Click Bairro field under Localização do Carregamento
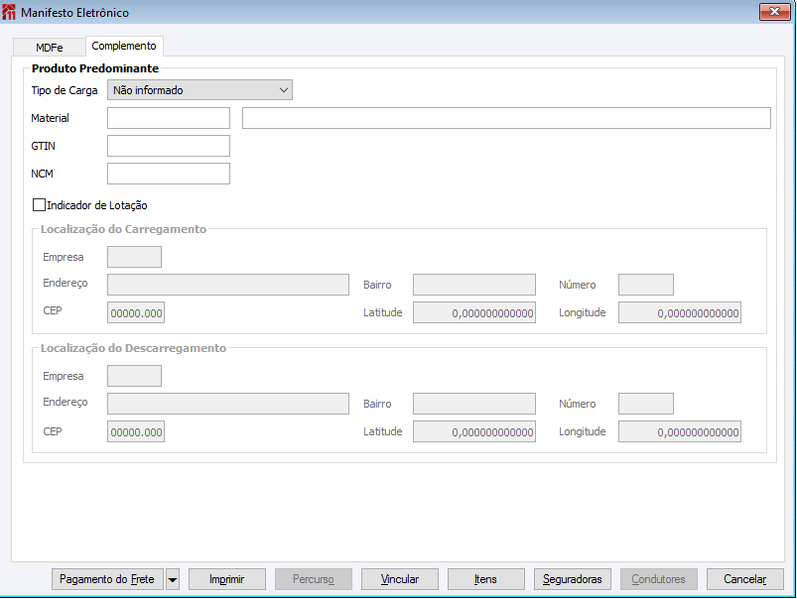Viewport: 797px width, 599px height. 474,285
